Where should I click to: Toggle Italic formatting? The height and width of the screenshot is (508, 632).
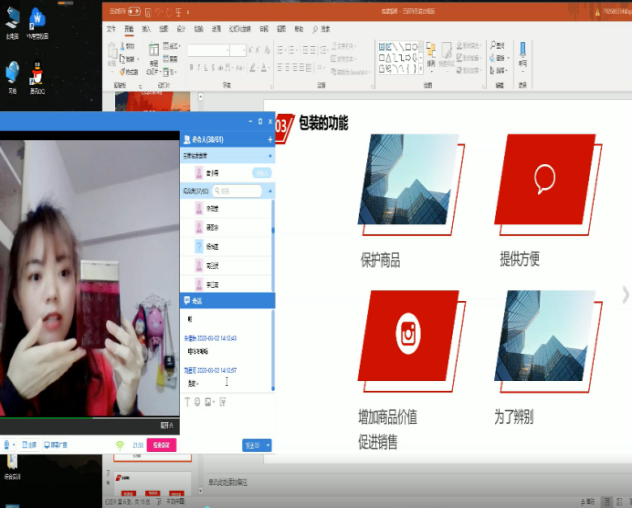coord(199,67)
